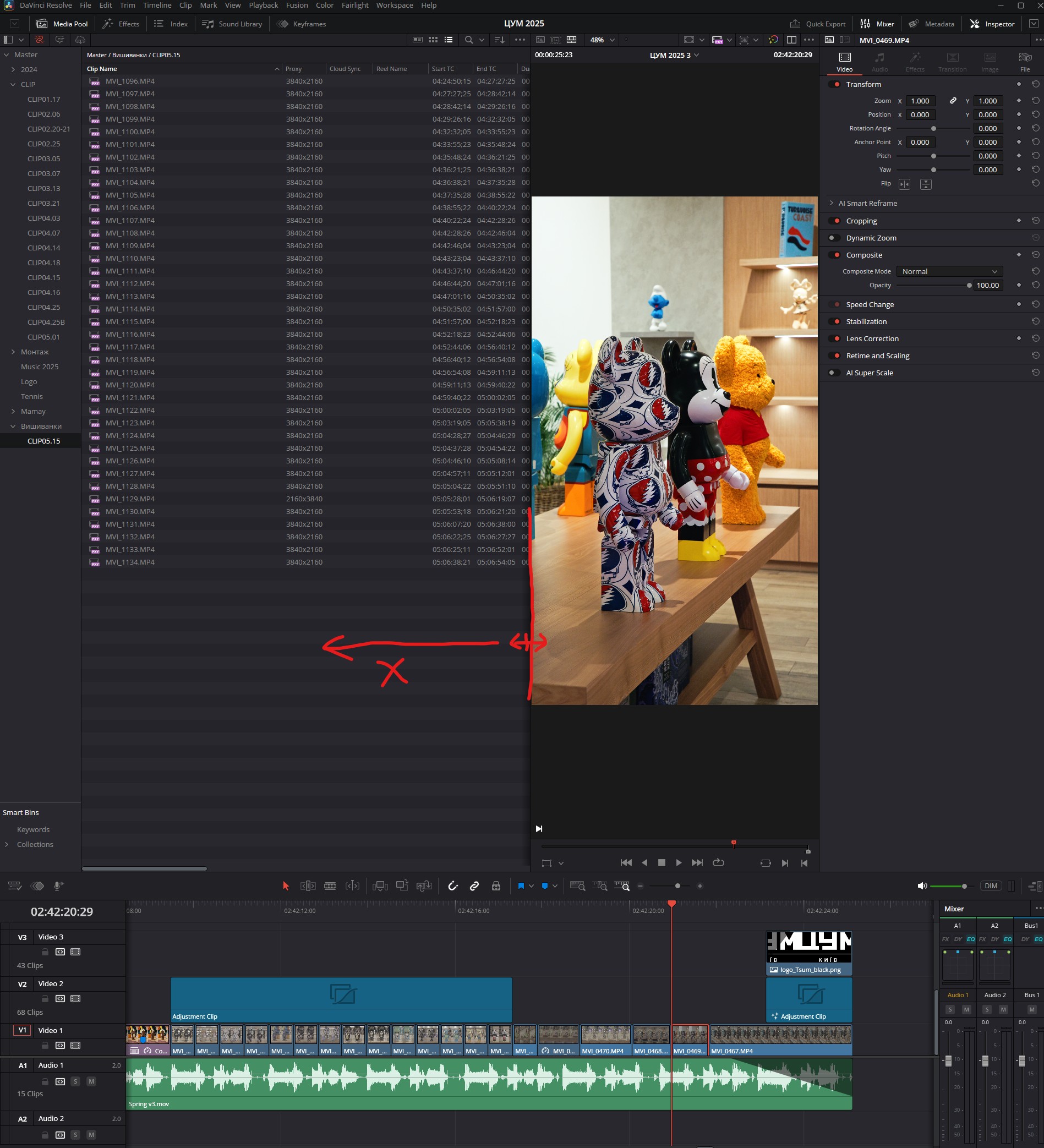Screen dimensions: 1044x1148
Task: Open the Workspace menu
Action: (x=395, y=5)
